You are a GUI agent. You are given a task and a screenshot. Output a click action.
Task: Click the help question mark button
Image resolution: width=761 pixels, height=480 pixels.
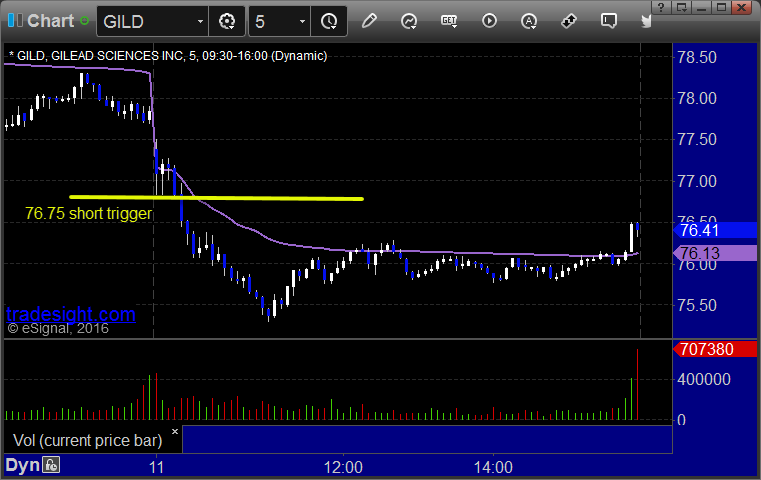661,7
